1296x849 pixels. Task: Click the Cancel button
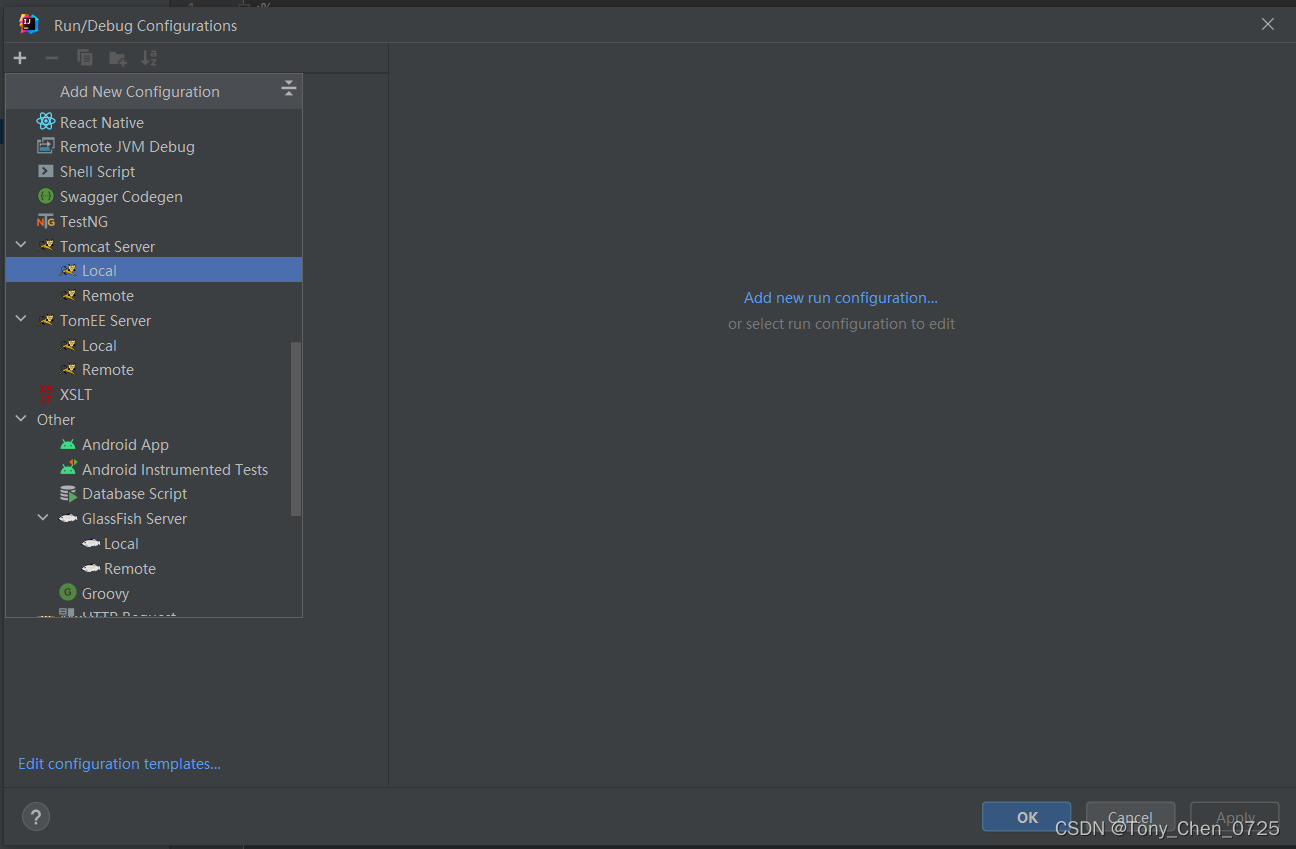pos(1130,817)
